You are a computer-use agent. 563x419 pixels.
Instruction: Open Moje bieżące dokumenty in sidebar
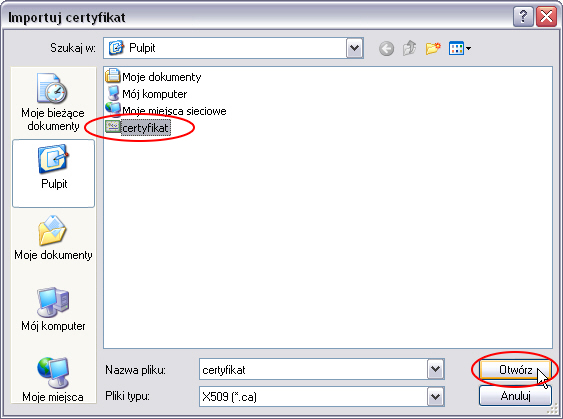pos(53,102)
